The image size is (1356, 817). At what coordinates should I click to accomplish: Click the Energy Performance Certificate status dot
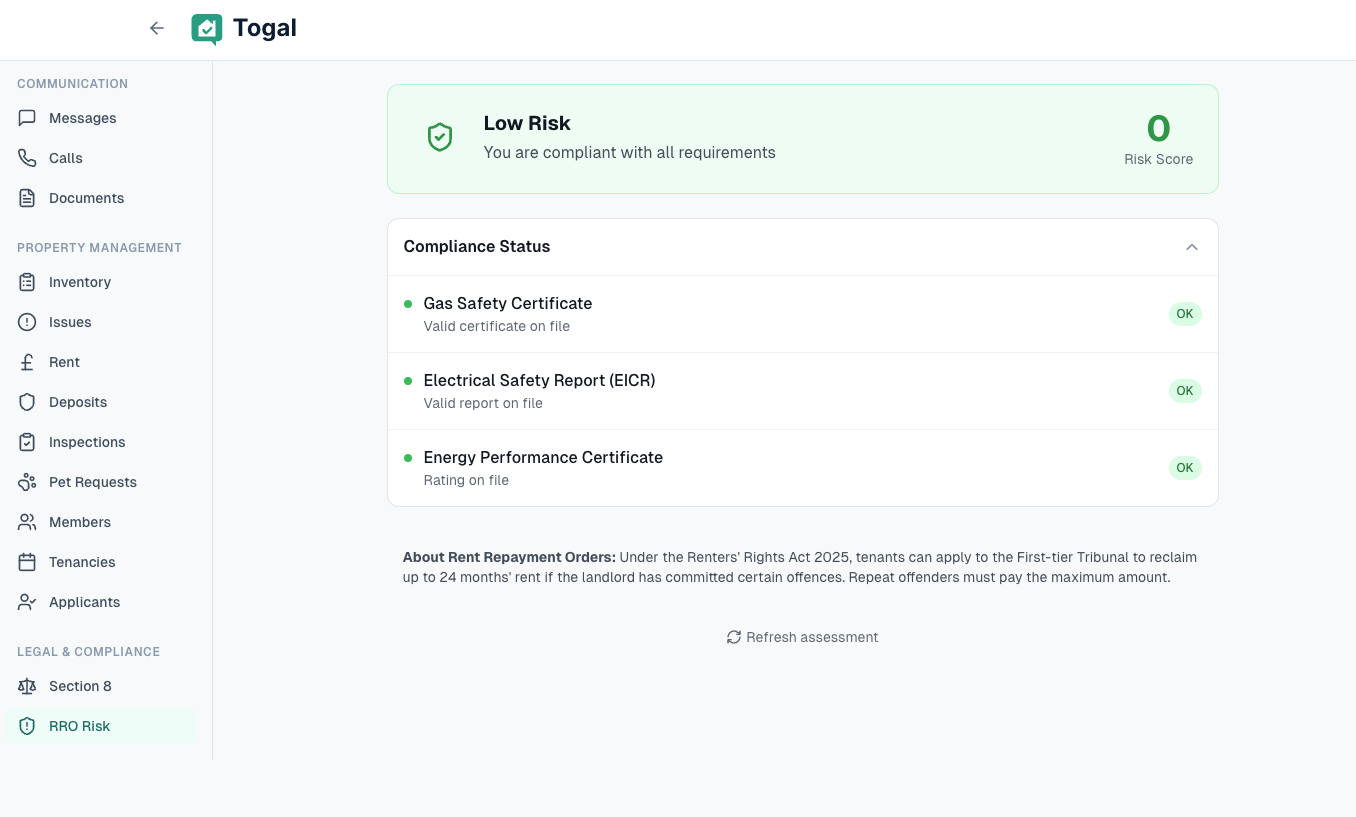[x=407, y=458]
